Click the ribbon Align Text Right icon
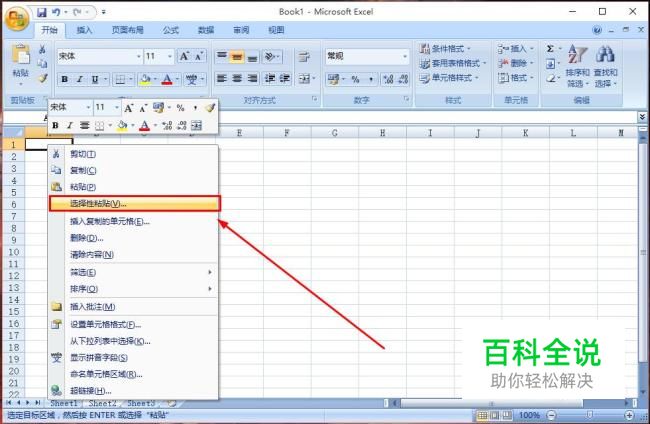Image resolution: width=650 pixels, height=424 pixels. pos(252,78)
